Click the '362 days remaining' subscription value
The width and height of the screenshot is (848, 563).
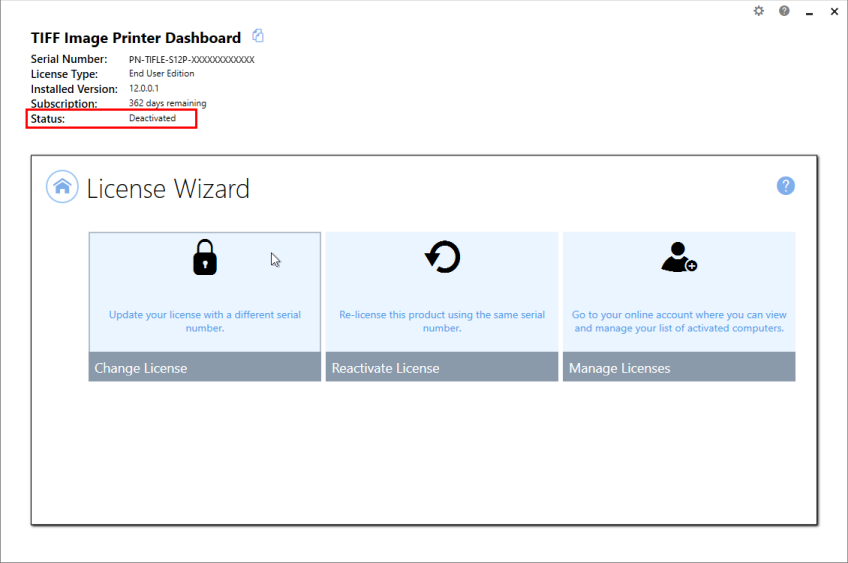pos(168,103)
